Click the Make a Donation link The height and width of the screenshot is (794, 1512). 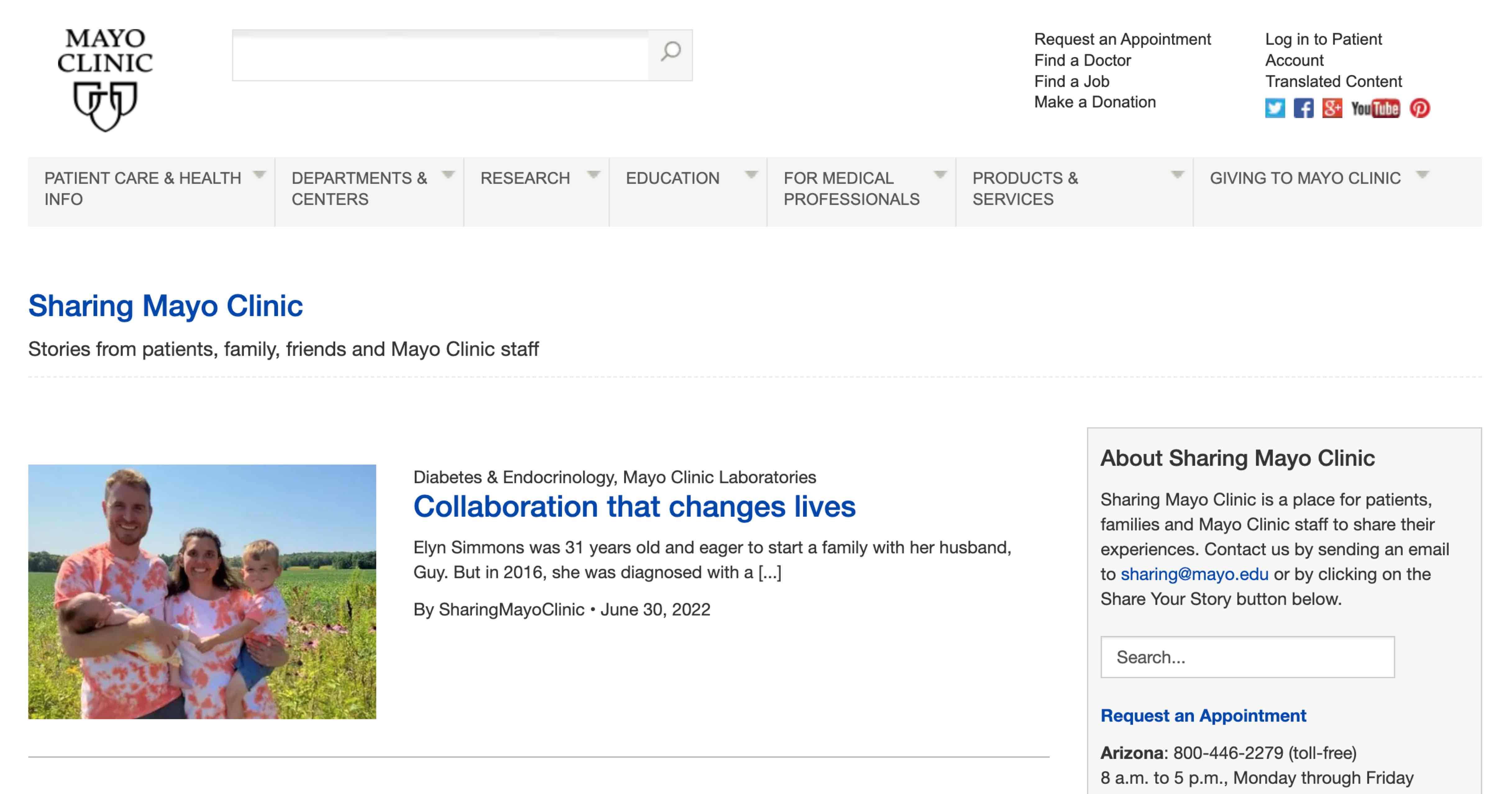1095,102
